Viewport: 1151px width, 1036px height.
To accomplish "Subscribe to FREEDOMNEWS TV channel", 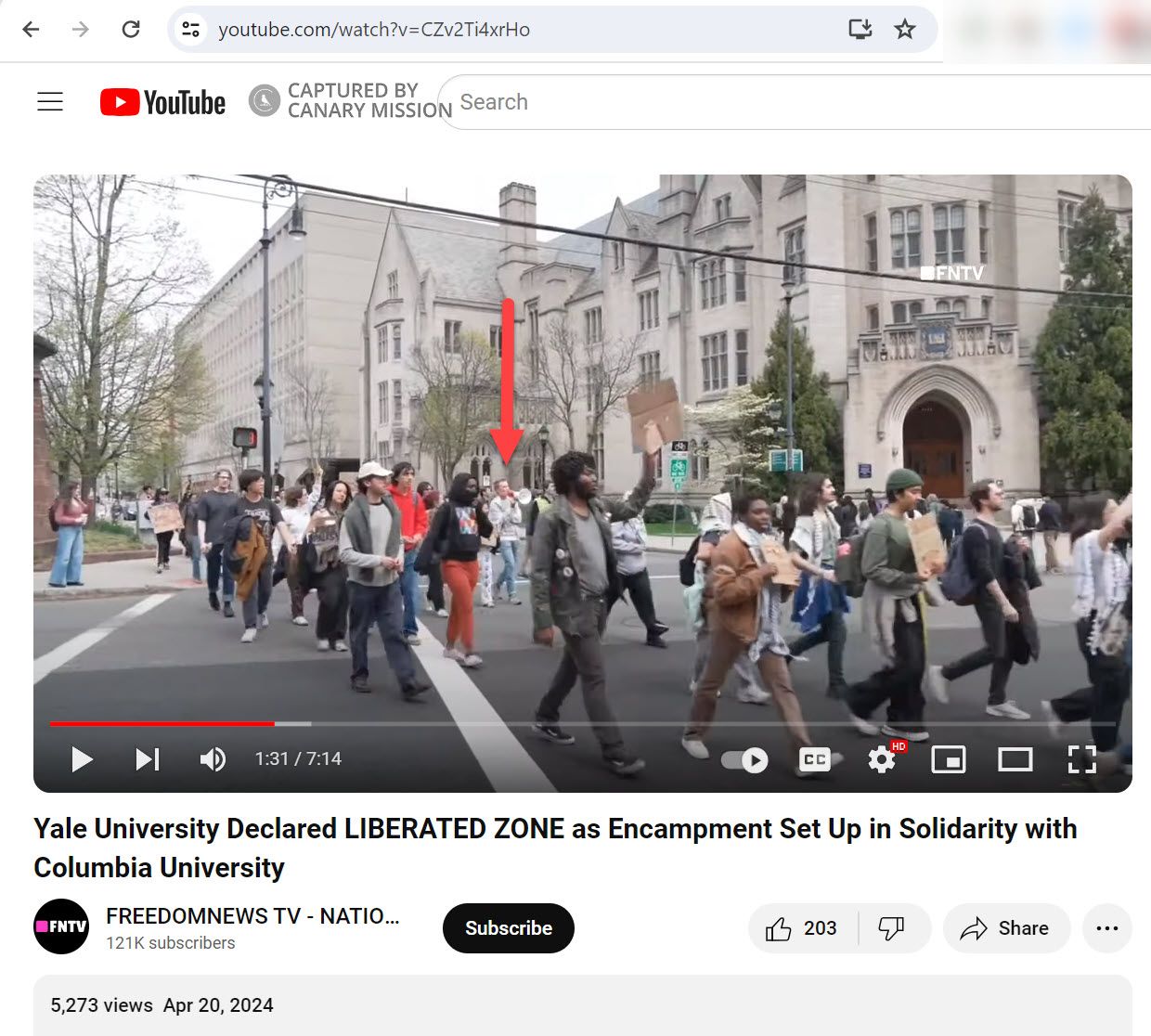I will point(508,928).
